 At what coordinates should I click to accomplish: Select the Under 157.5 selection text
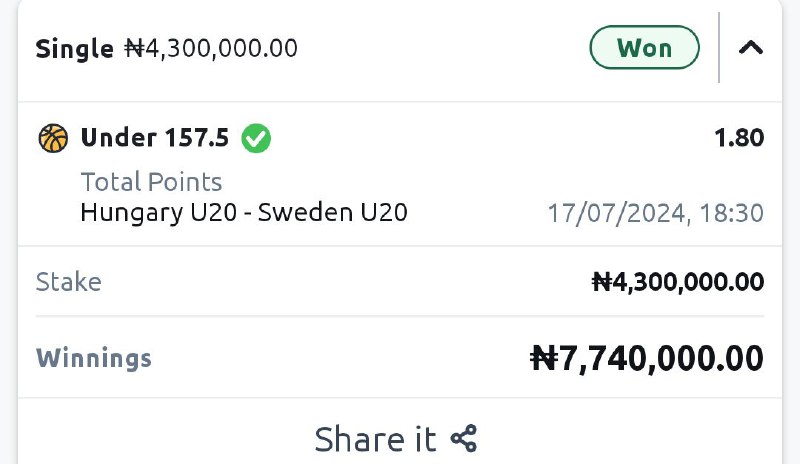[x=155, y=138]
